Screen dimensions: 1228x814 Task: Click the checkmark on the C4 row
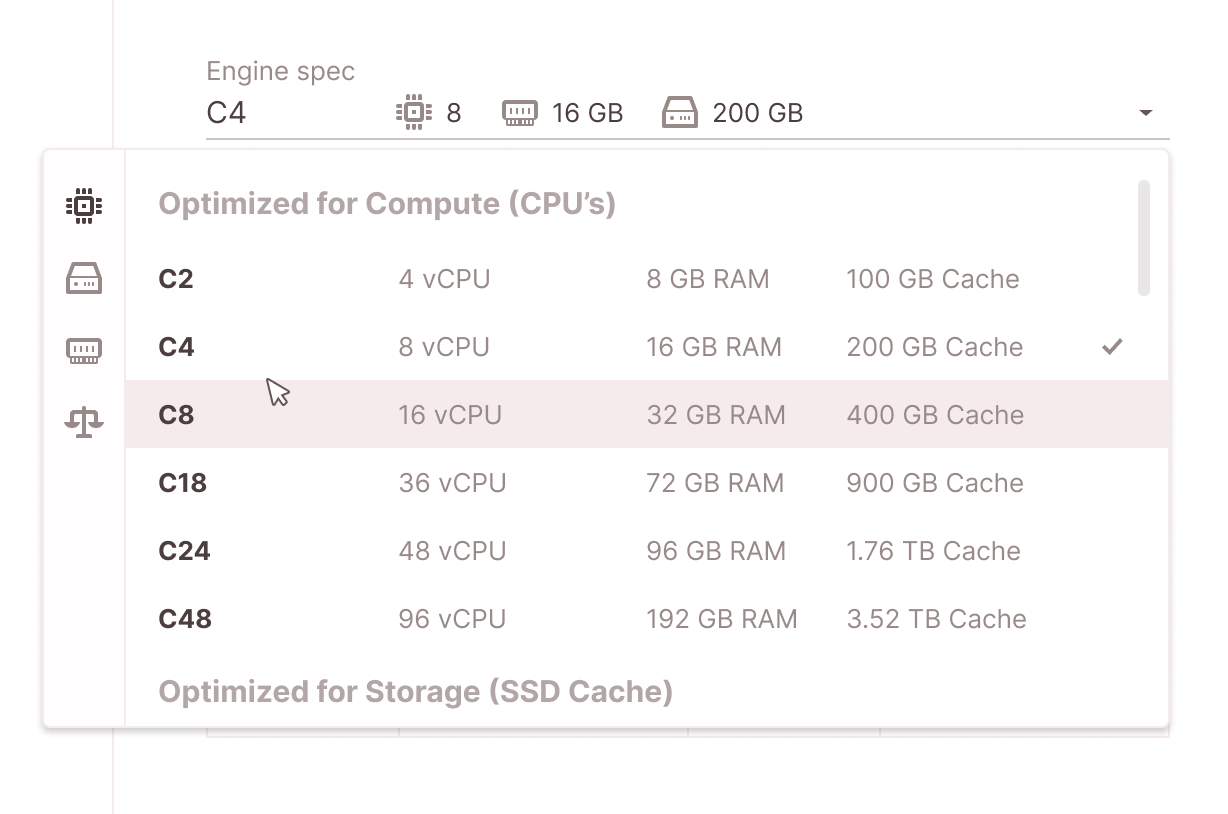[1112, 347]
